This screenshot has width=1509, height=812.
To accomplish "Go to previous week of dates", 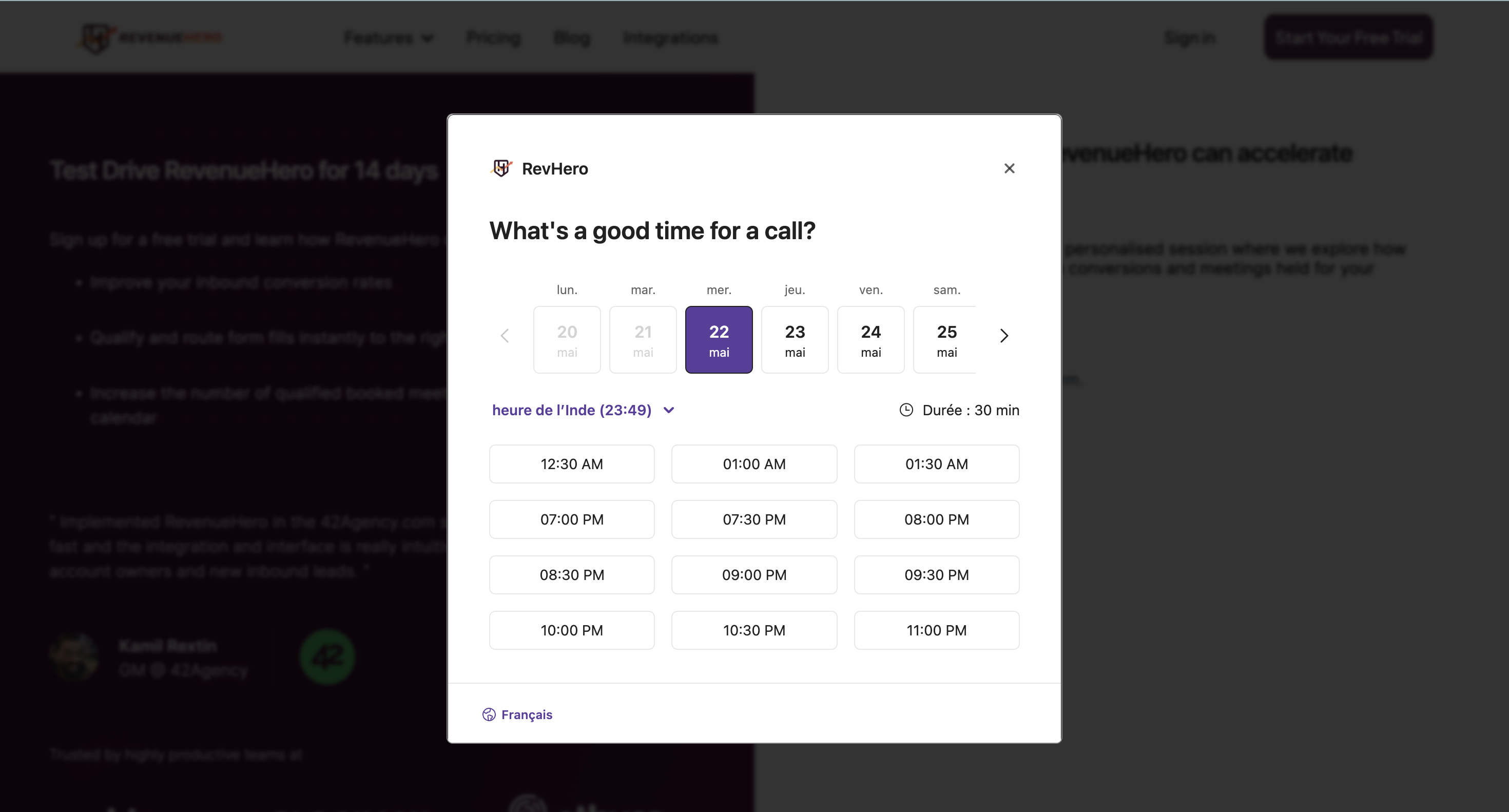I will coord(505,336).
